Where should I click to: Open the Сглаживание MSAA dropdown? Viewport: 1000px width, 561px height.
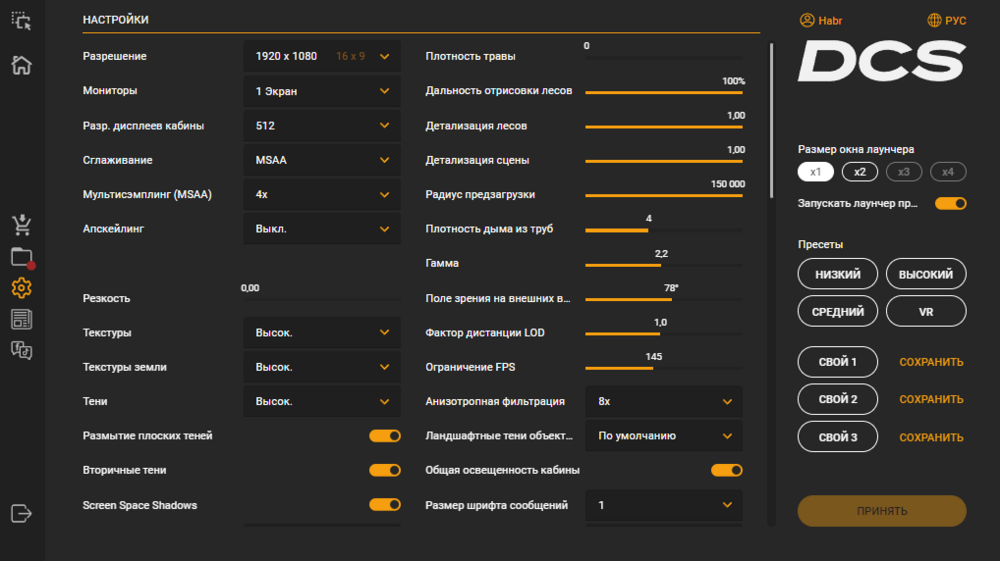[321, 160]
